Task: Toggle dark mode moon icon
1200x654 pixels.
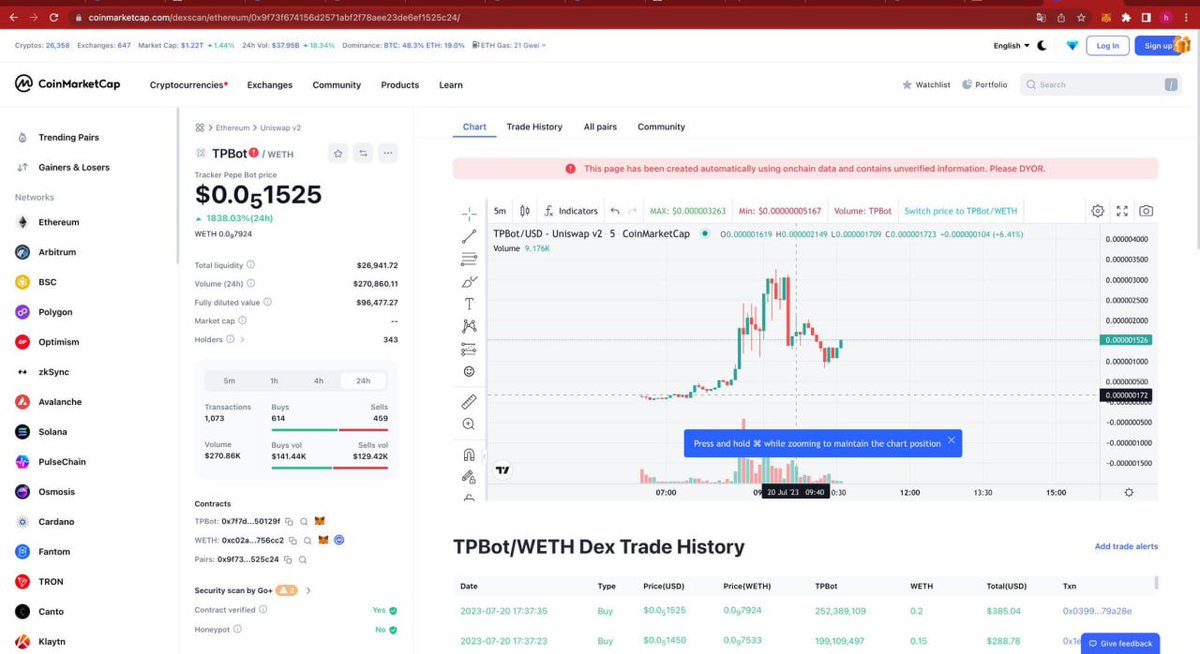Action: tap(1041, 45)
